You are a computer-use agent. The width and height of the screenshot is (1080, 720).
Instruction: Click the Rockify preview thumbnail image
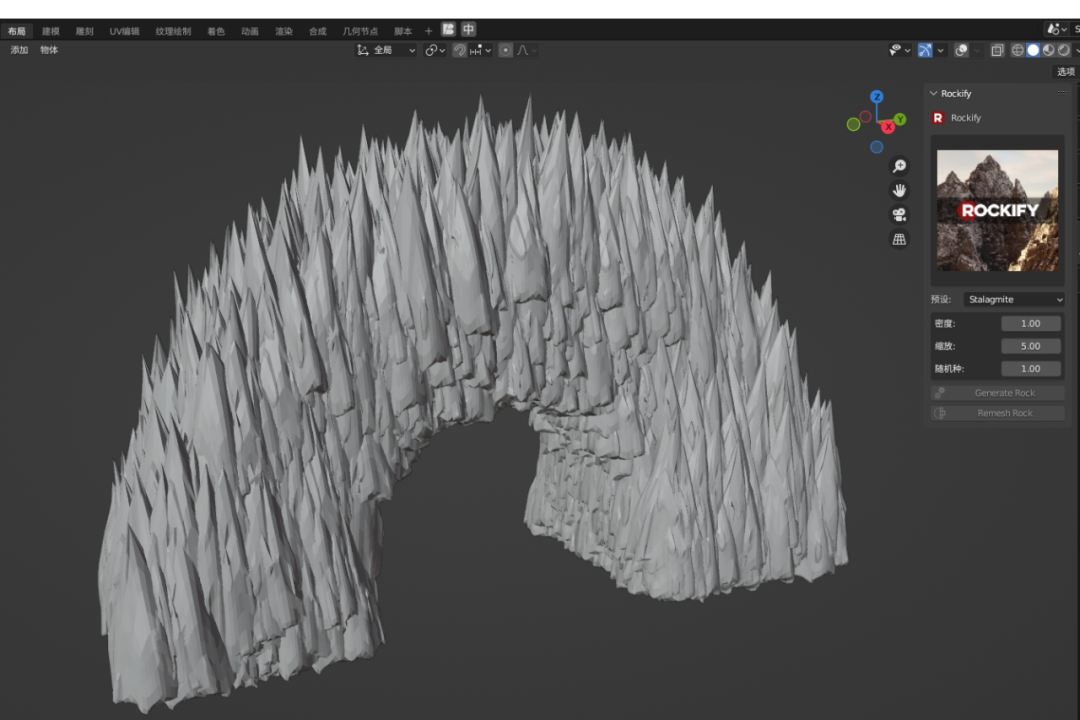(997, 211)
